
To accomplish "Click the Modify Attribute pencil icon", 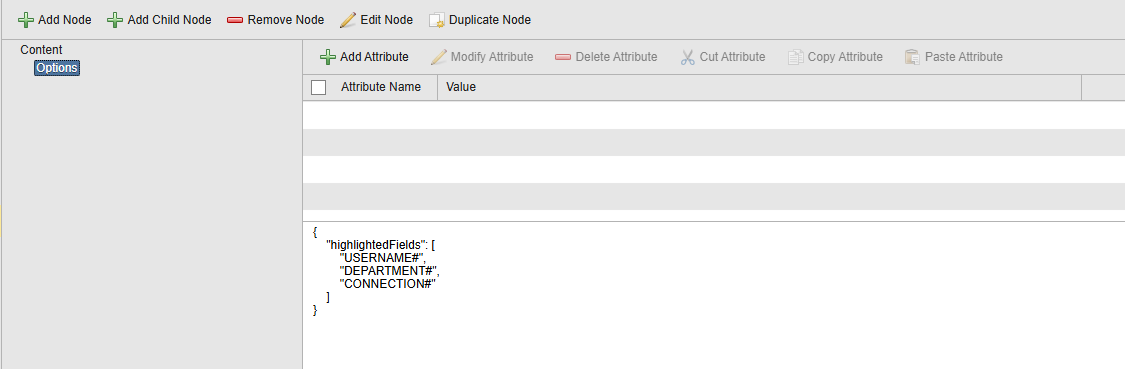I will point(438,57).
